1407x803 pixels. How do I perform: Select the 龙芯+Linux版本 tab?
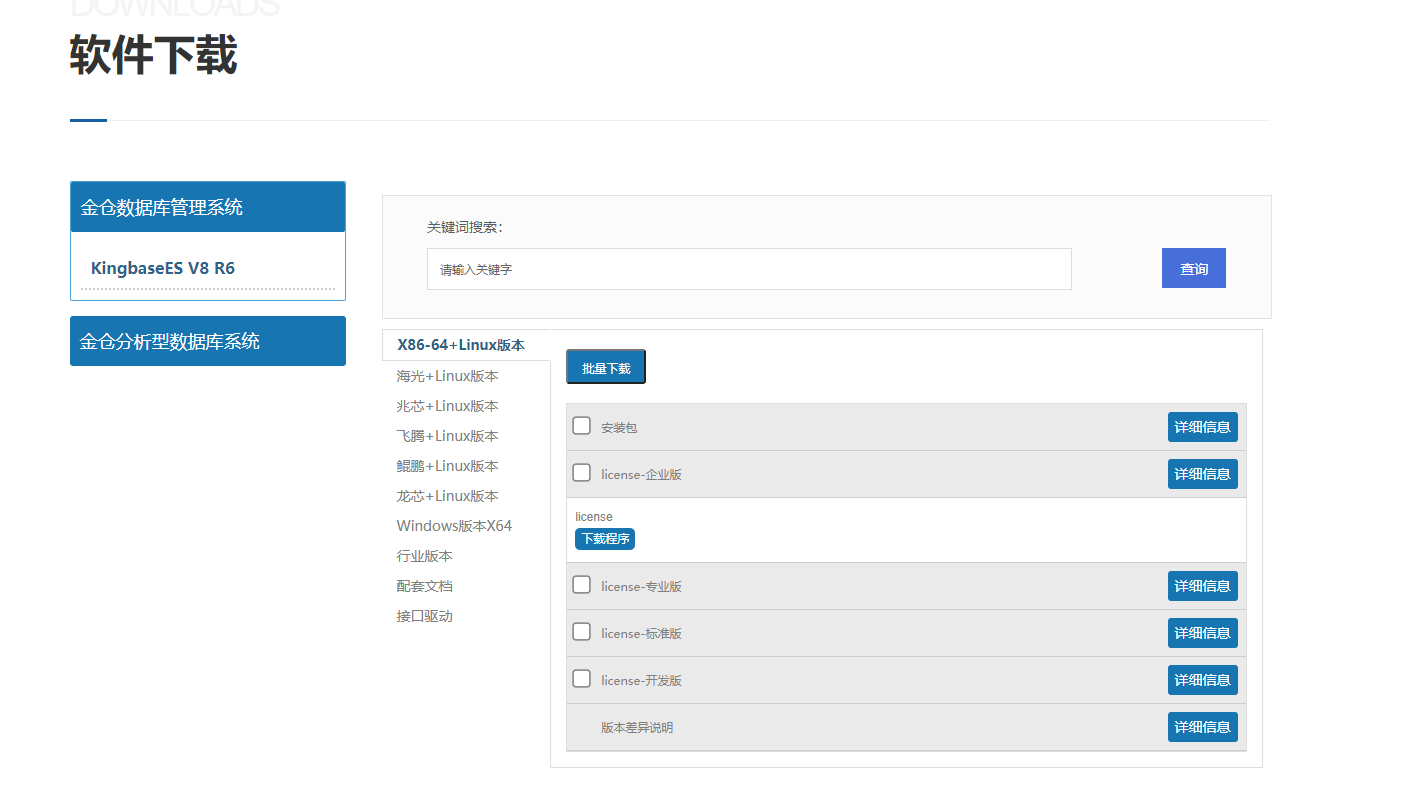coord(447,496)
